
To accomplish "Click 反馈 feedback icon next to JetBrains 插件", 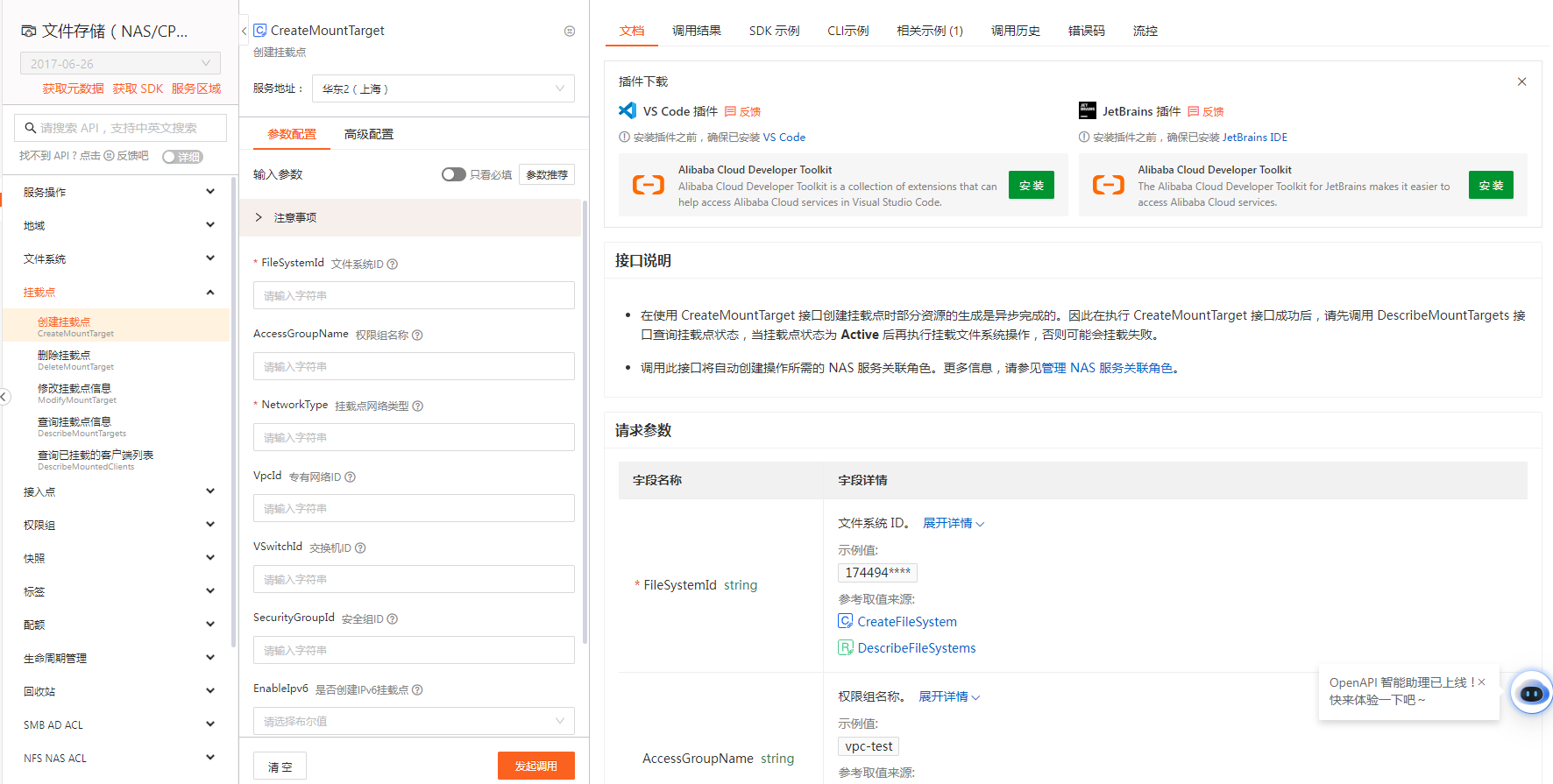I will 1194,111.
